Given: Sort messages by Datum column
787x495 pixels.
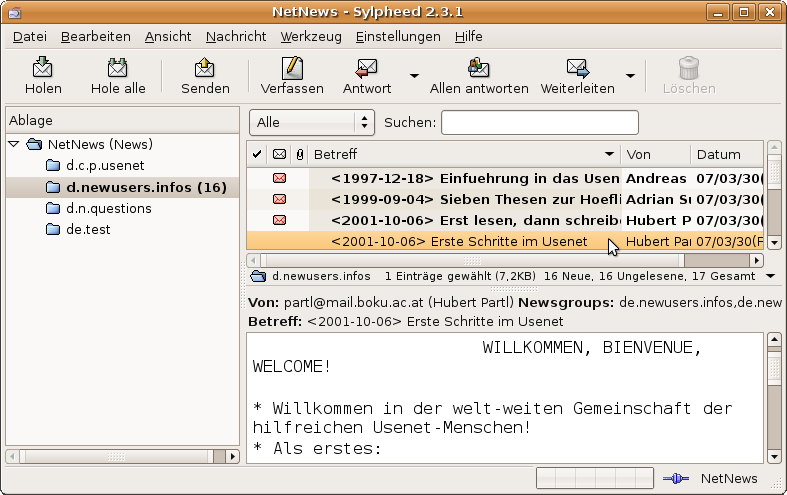Looking at the screenshot, I should click(725, 155).
